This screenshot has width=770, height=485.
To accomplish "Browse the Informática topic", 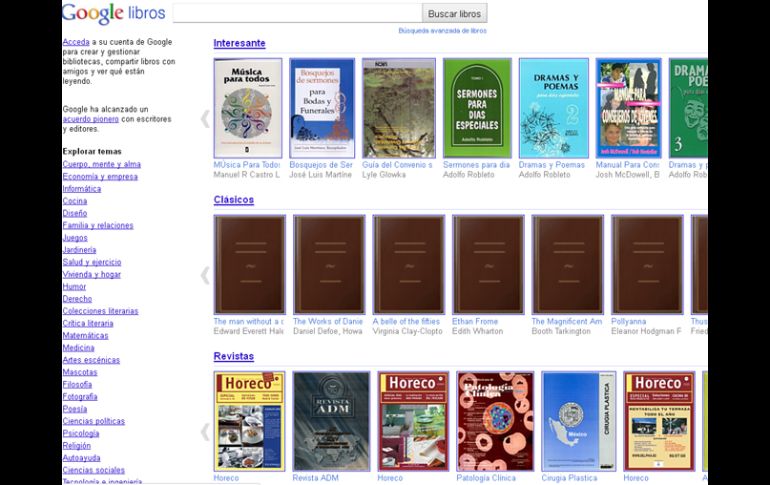I will pos(81,189).
